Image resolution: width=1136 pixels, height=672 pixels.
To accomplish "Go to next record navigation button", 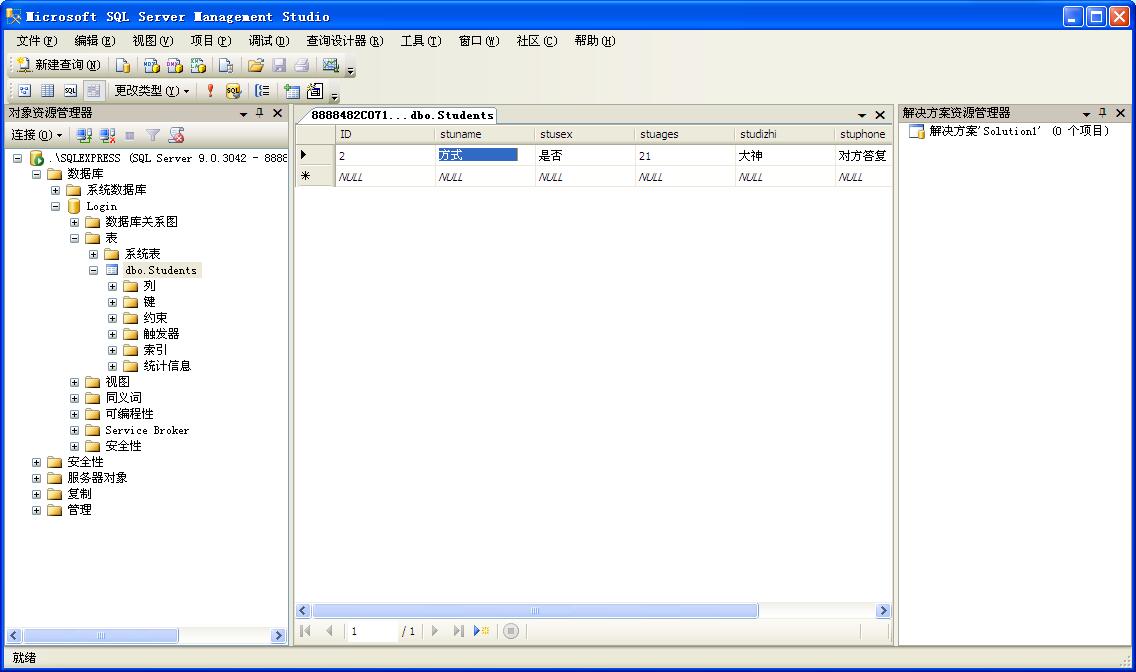I will pyautogui.click(x=435, y=631).
